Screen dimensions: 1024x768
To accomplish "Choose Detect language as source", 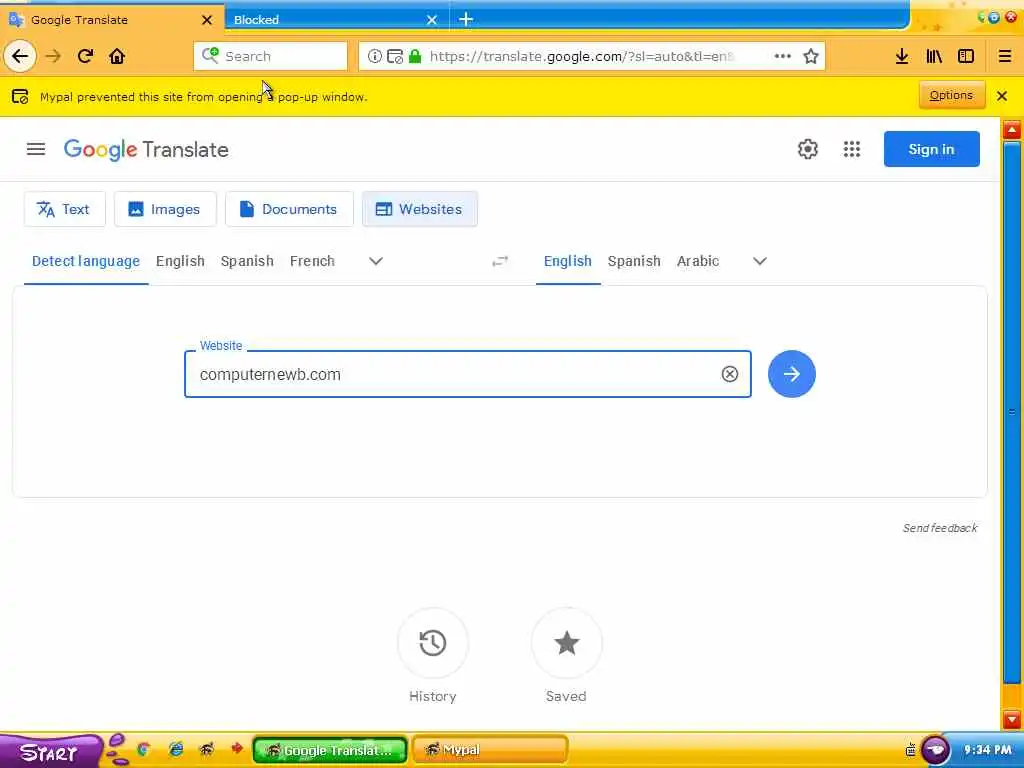I will coord(86,261).
